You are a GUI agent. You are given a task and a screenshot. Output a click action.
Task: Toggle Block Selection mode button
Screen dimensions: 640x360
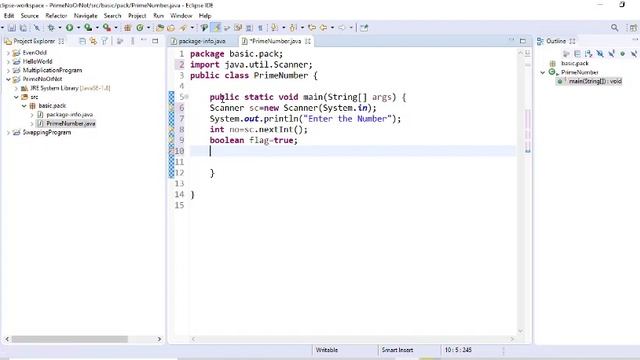(x=249, y=28)
